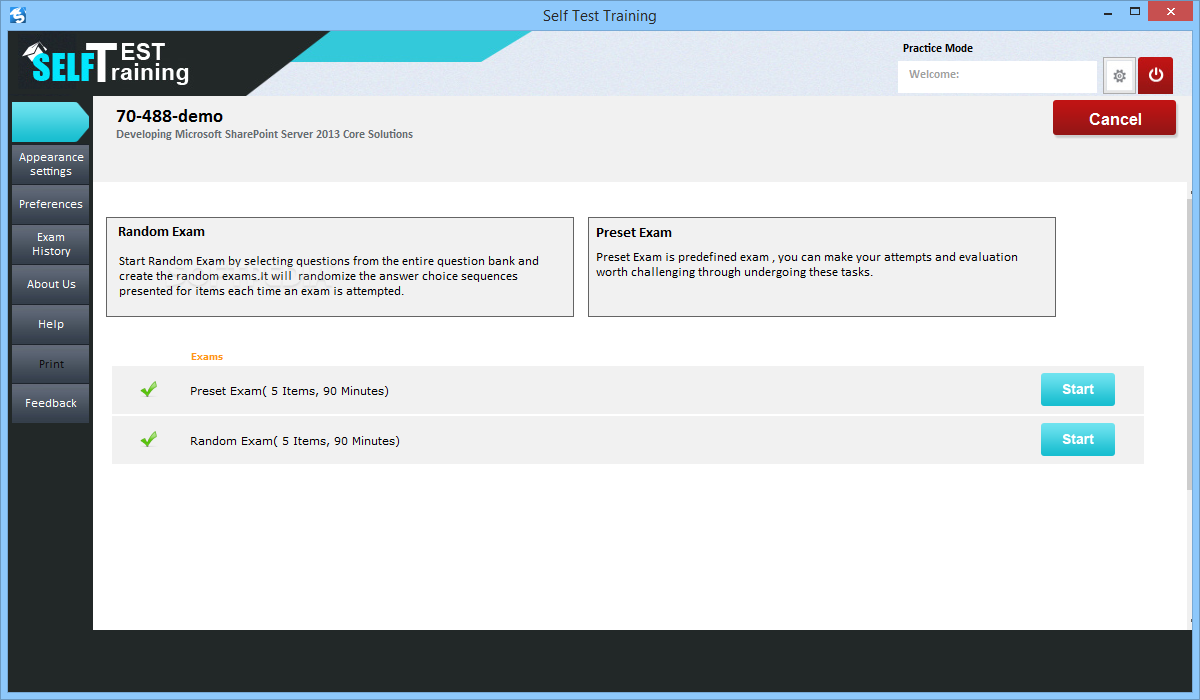Viewport: 1200px width, 700px height.
Task: Click the '70-488-demo' exam title
Action: point(169,116)
